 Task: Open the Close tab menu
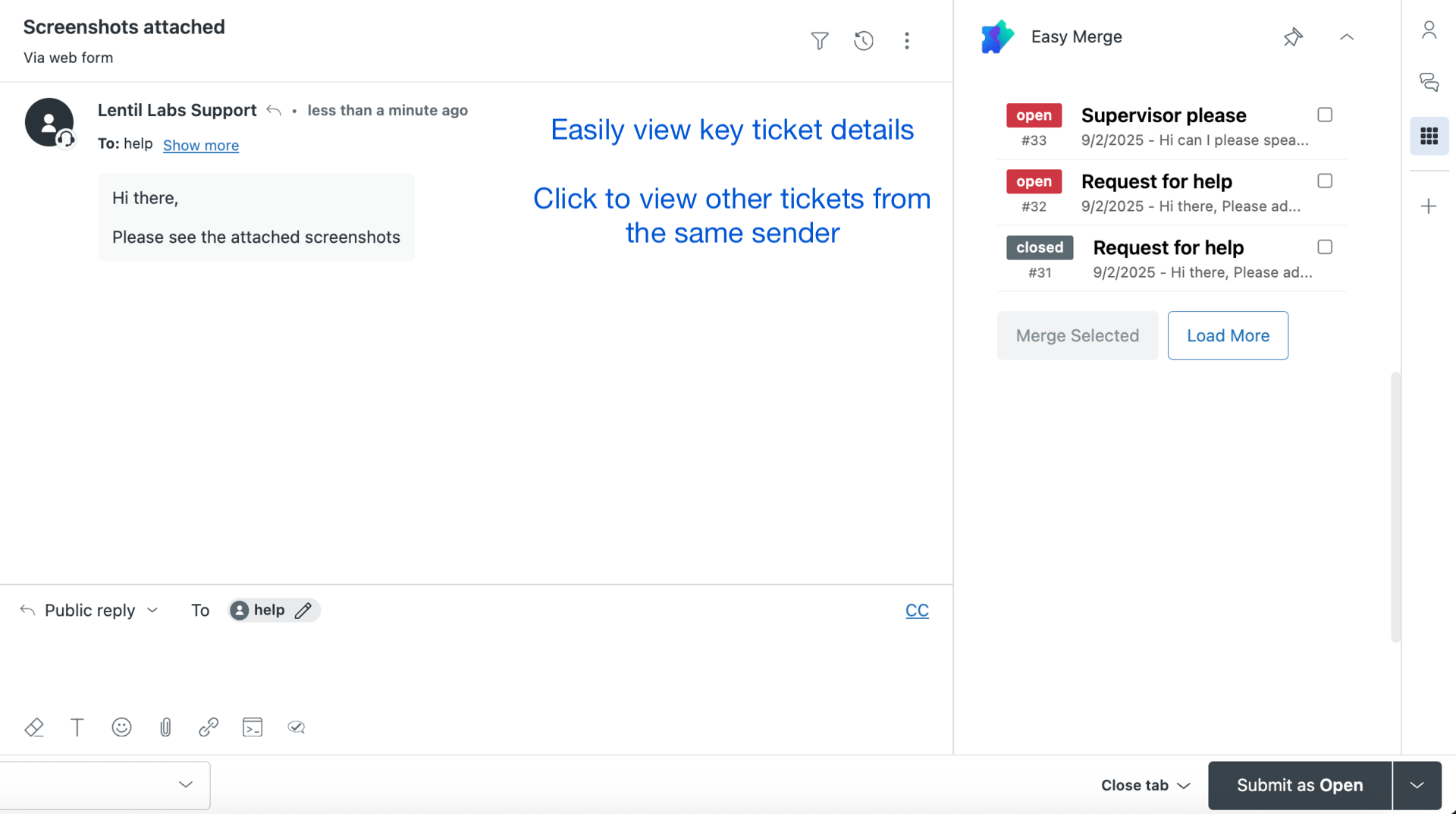1145,785
